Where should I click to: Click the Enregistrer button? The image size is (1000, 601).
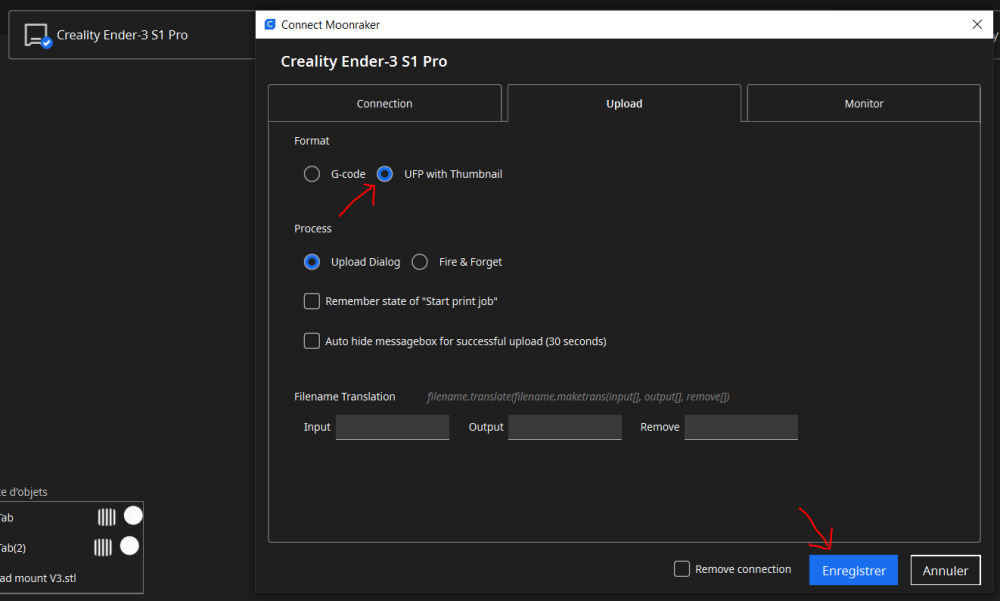click(x=853, y=570)
